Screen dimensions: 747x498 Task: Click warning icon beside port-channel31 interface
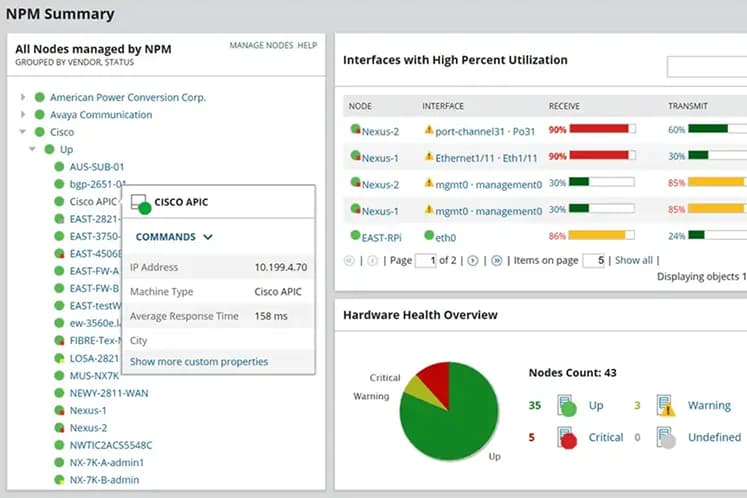429,129
